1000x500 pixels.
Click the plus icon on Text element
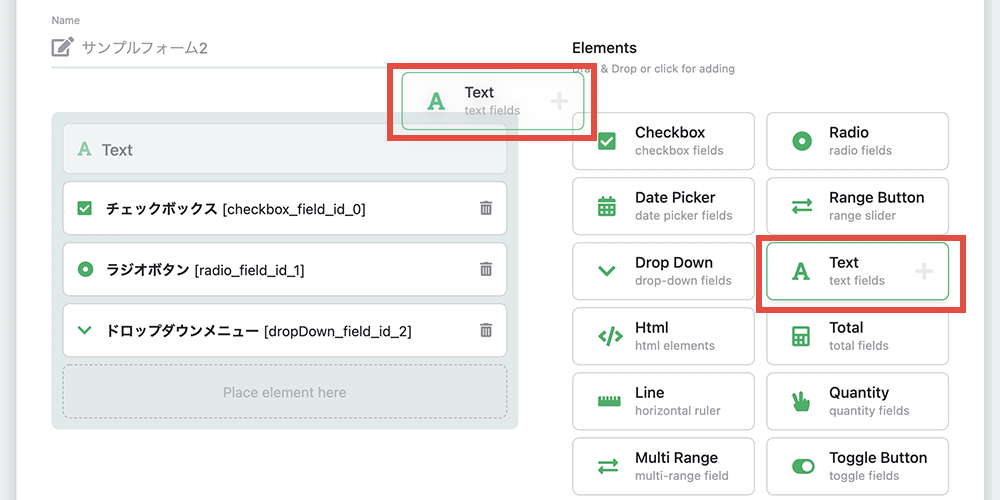pyautogui.click(x=924, y=272)
